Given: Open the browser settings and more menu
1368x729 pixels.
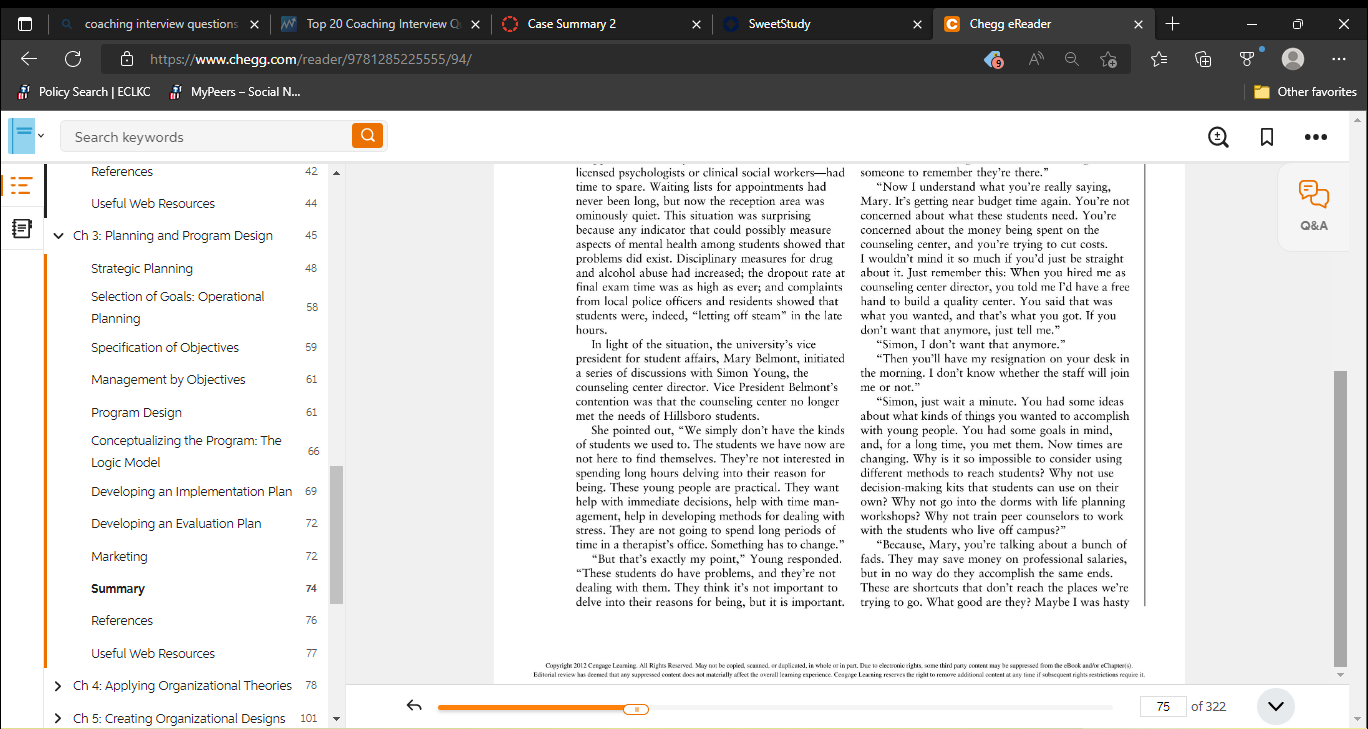Looking at the screenshot, I should (x=1339, y=59).
